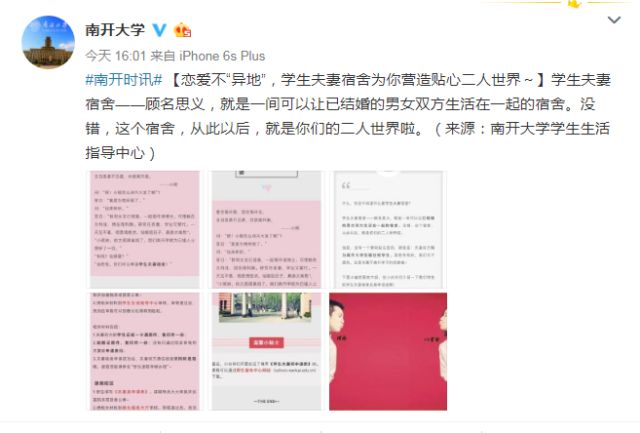Open the Nankai University profile avatar
Viewport: 640px width, 433px height.
48,42
